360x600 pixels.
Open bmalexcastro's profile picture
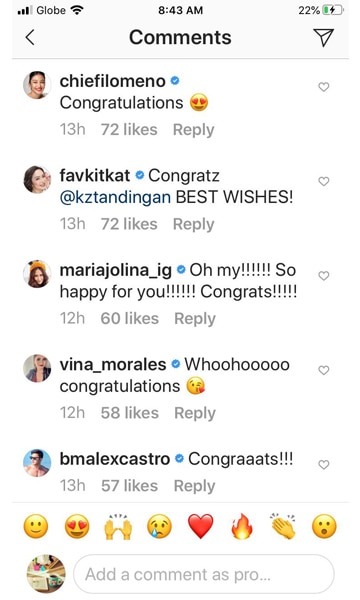[37, 463]
